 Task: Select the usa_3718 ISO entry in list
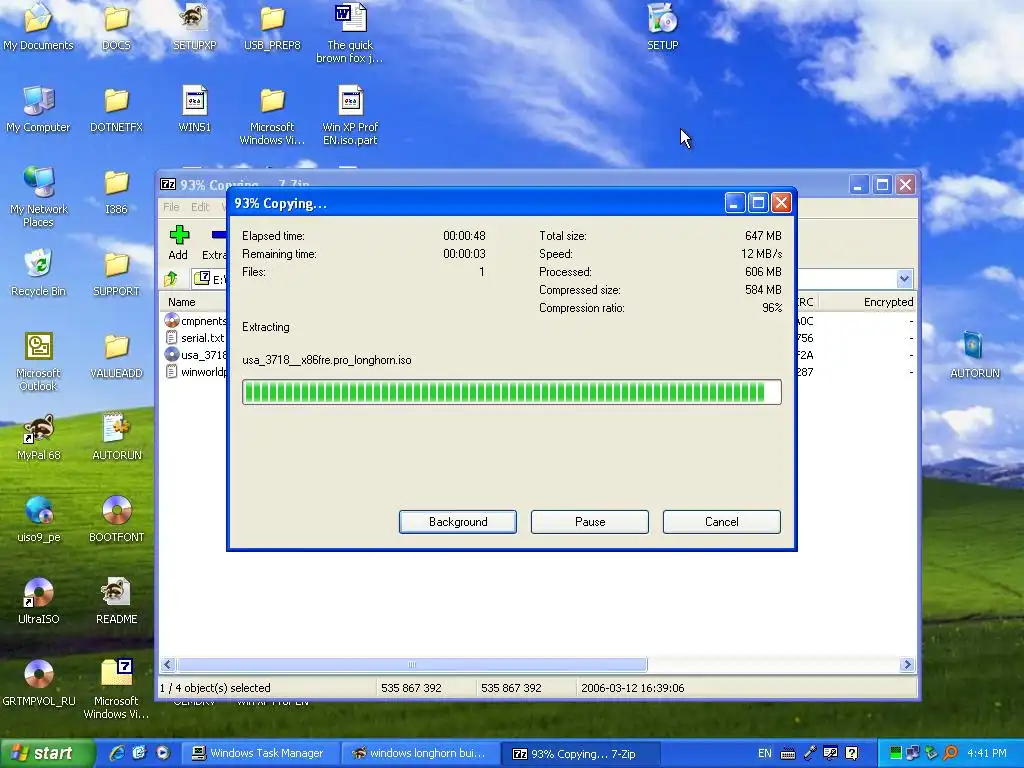pyautogui.click(x=195, y=355)
